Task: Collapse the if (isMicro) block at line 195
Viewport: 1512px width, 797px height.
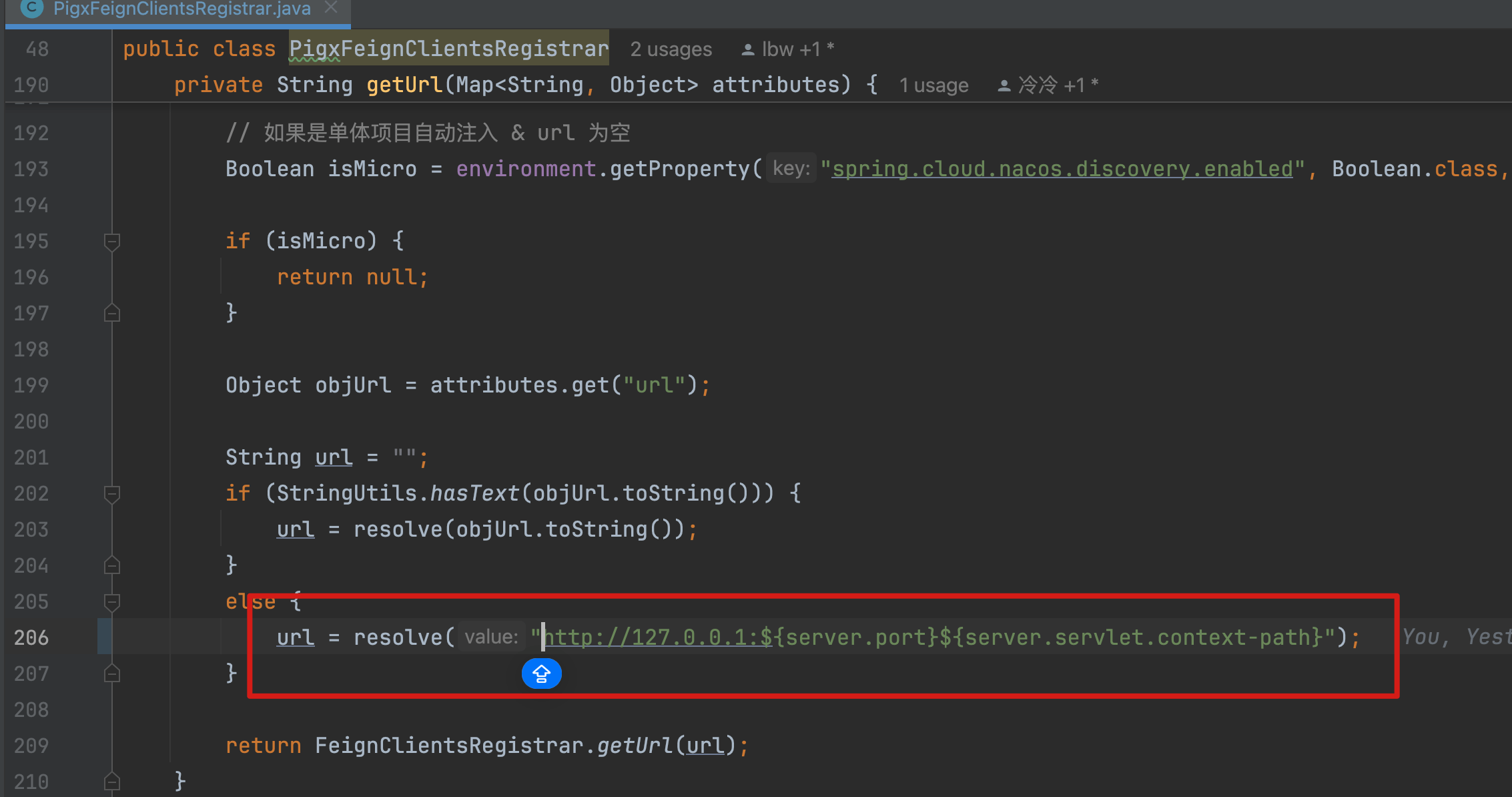Action: click(x=112, y=241)
